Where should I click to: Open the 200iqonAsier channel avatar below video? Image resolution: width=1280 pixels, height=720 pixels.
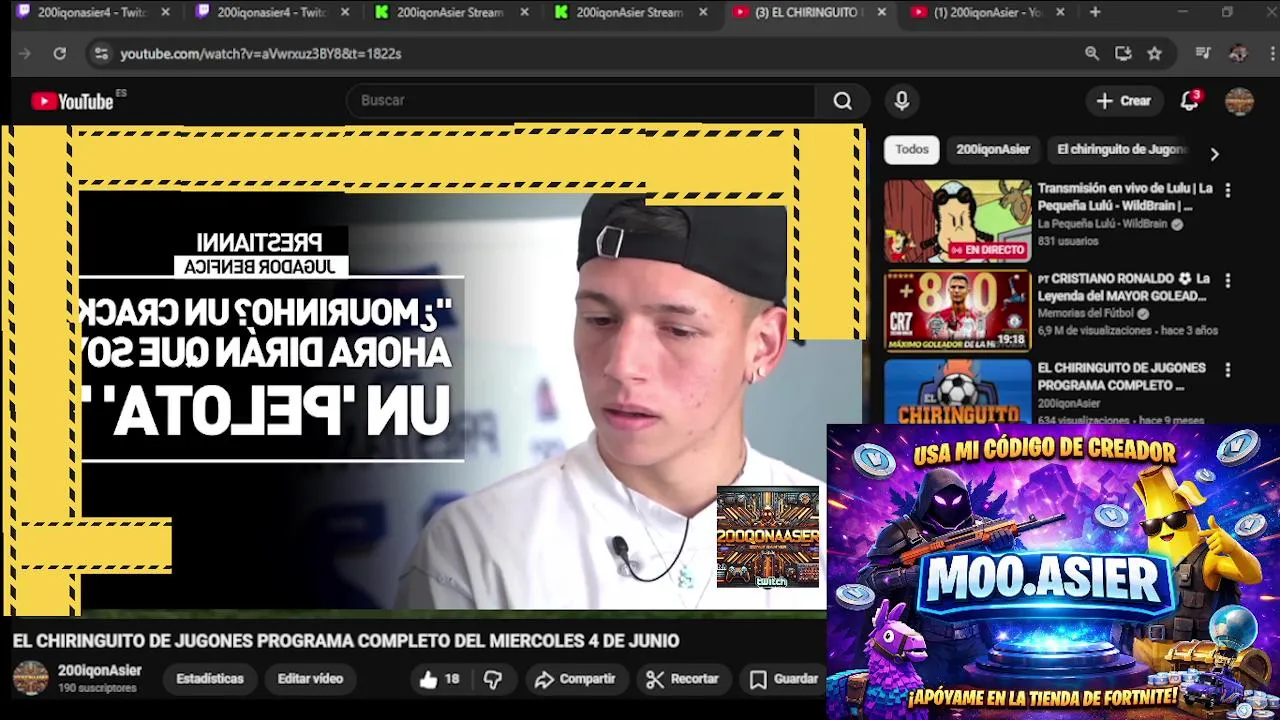coord(30,678)
